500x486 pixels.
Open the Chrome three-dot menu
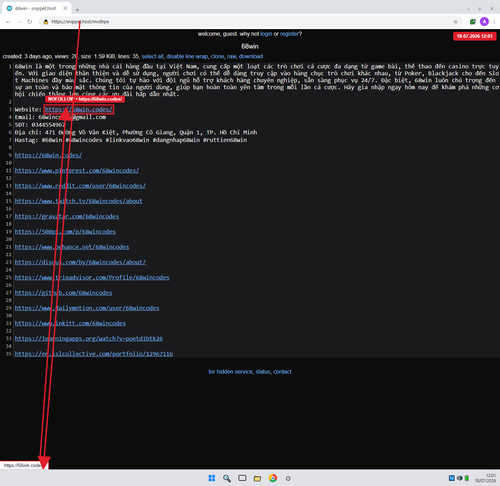pos(494,22)
